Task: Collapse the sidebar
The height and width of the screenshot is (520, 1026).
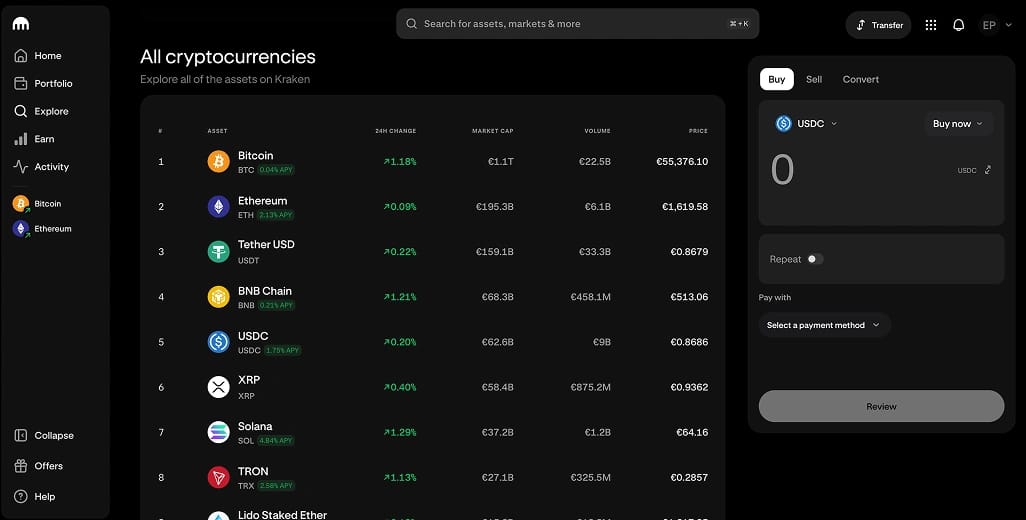Action: 44,435
